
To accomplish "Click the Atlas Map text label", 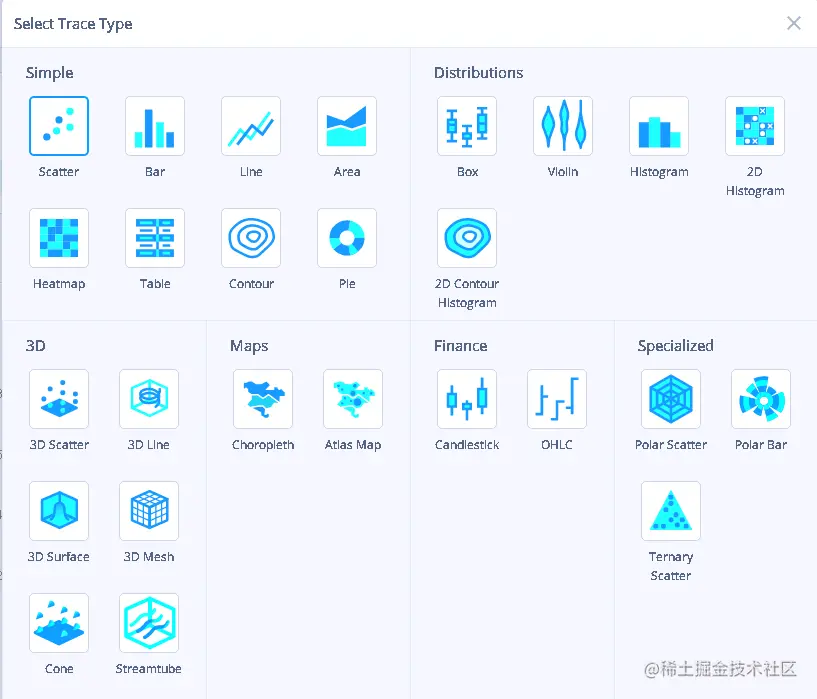I will 353,445.
